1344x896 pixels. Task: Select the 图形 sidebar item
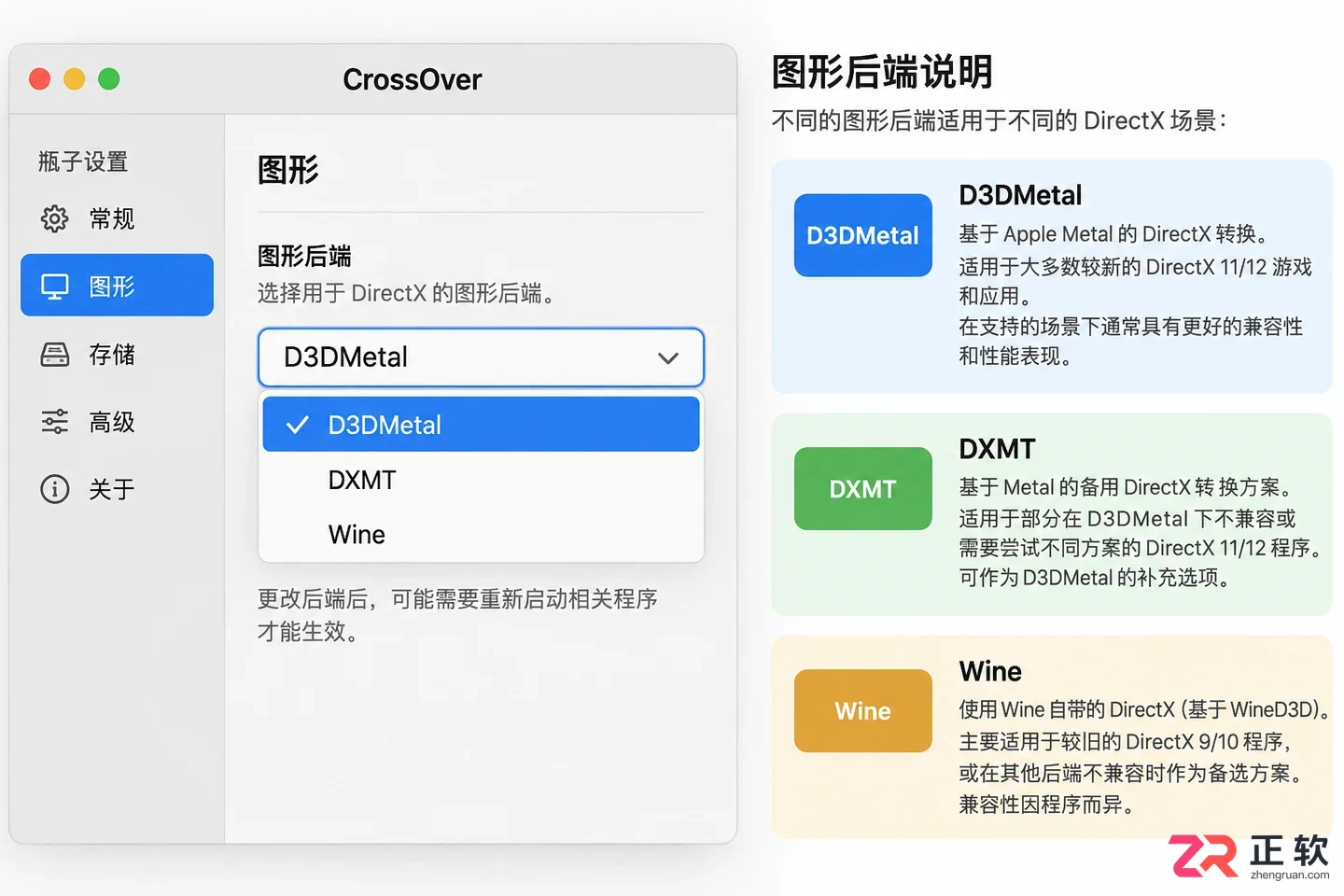click(117, 286)
